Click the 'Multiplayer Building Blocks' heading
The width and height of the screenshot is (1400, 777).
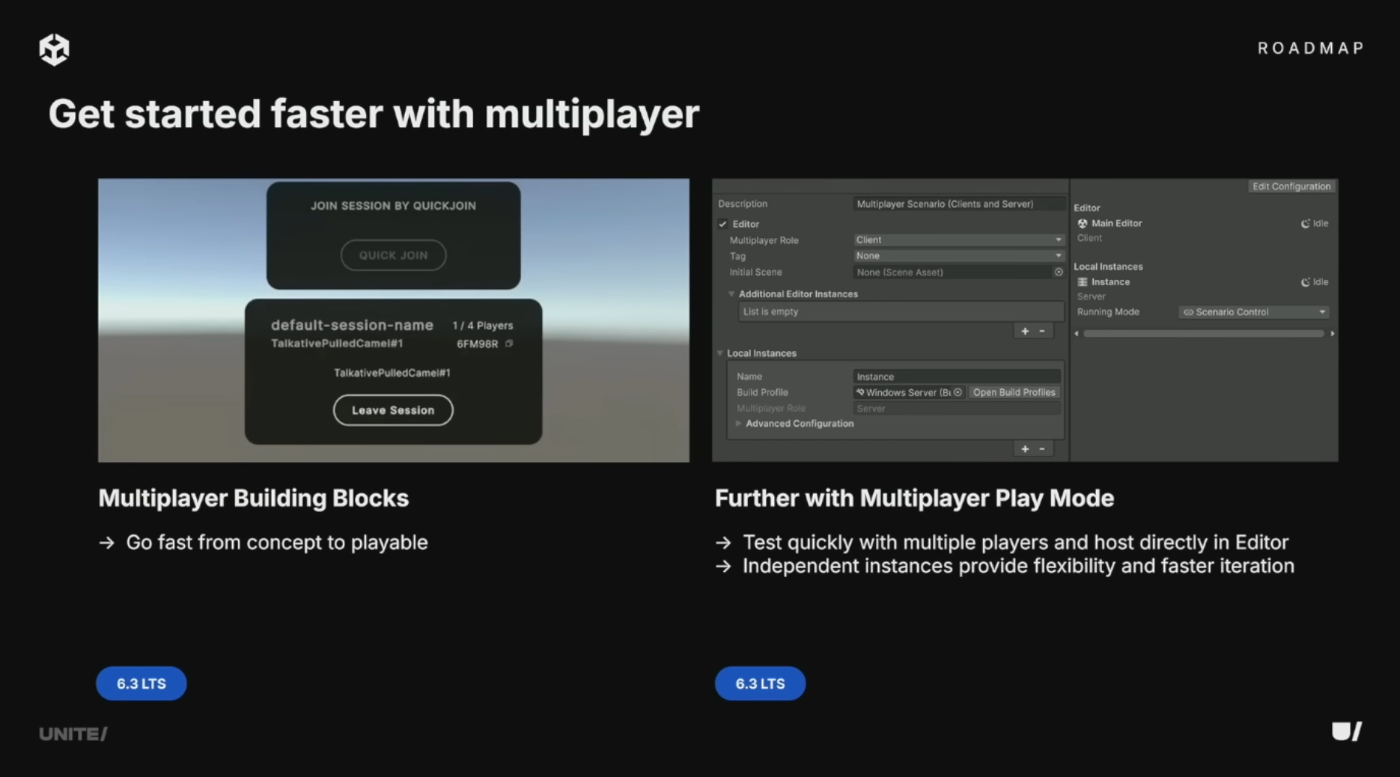coord(254,498)
